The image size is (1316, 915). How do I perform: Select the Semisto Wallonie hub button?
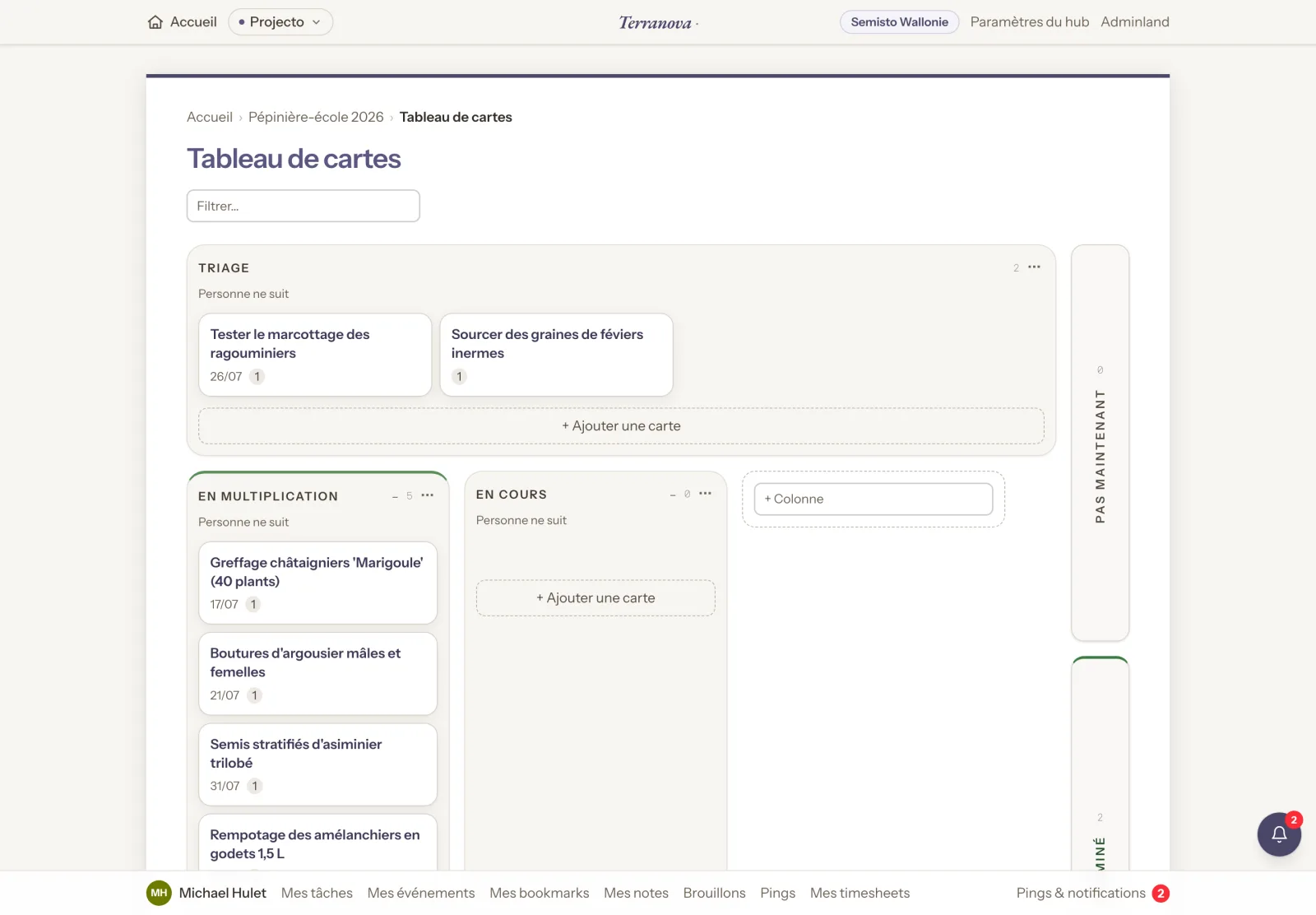pyautogui.click(x=899, y=22)
